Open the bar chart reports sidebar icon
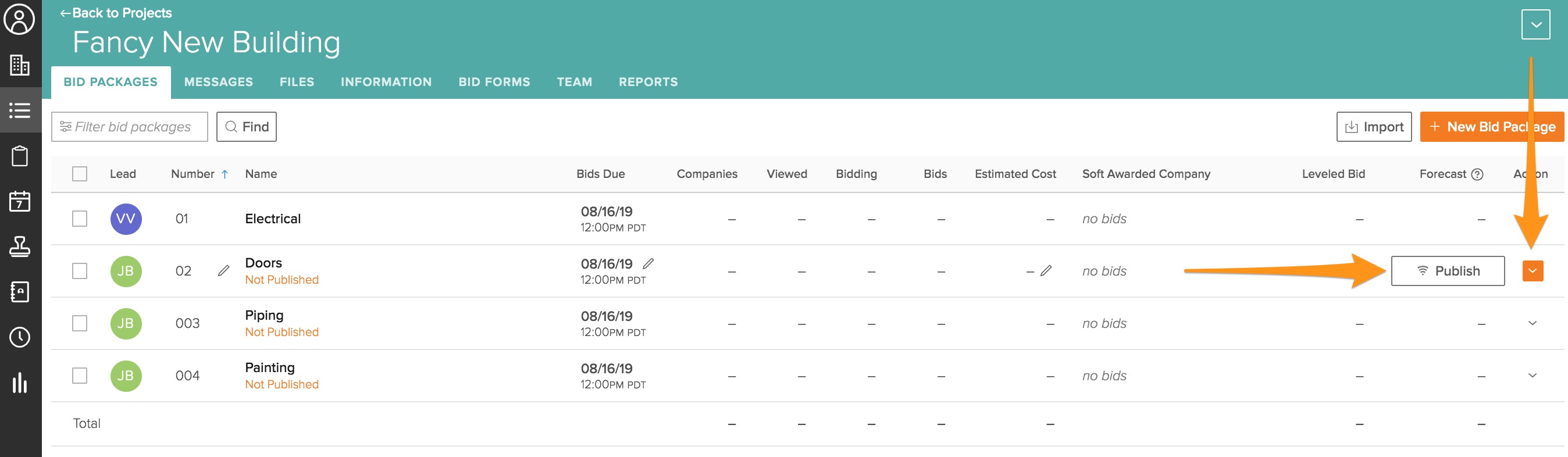This screenshot has width=1568, height=457. point(19,382)
